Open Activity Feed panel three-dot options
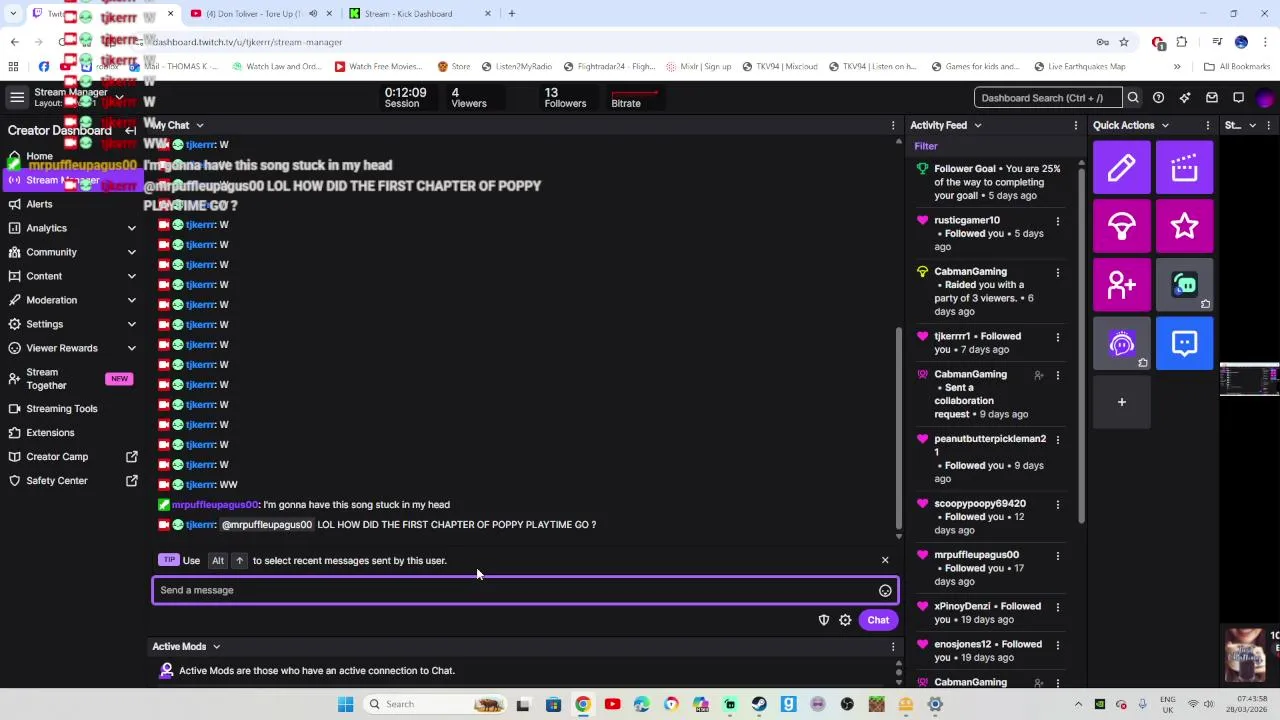 (1076, 126)
